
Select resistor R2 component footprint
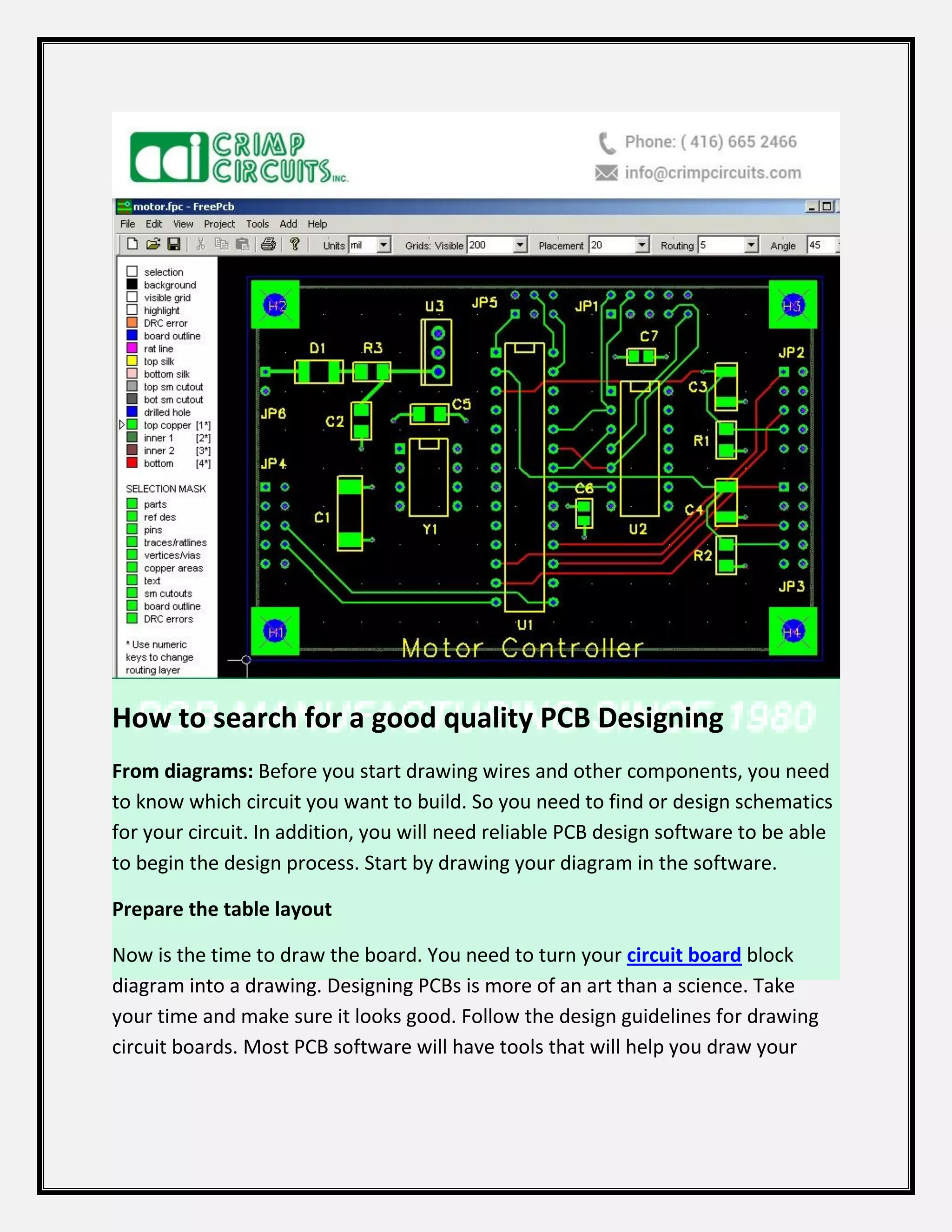727,555
